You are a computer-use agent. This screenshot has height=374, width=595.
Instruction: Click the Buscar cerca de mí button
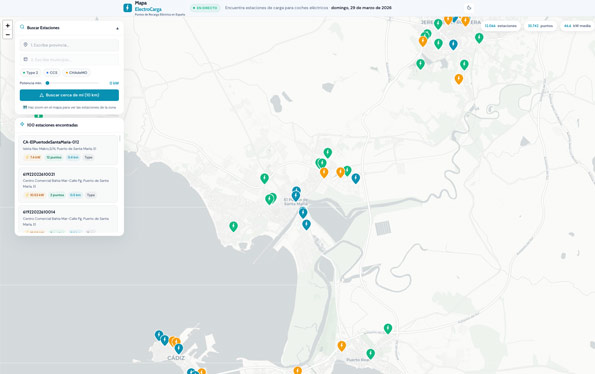(x=69, y=95)
